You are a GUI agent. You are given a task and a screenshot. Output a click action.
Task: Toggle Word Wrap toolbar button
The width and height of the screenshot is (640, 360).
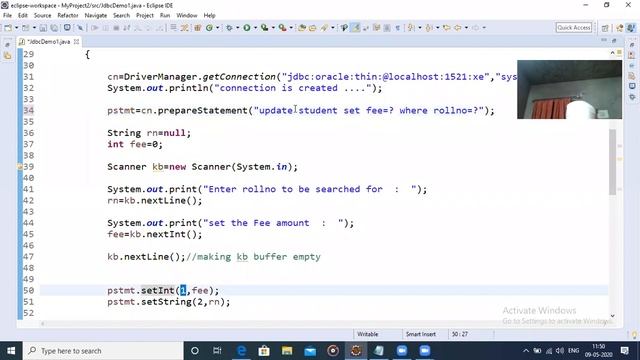pyautogui.click(x=376, y=28)
